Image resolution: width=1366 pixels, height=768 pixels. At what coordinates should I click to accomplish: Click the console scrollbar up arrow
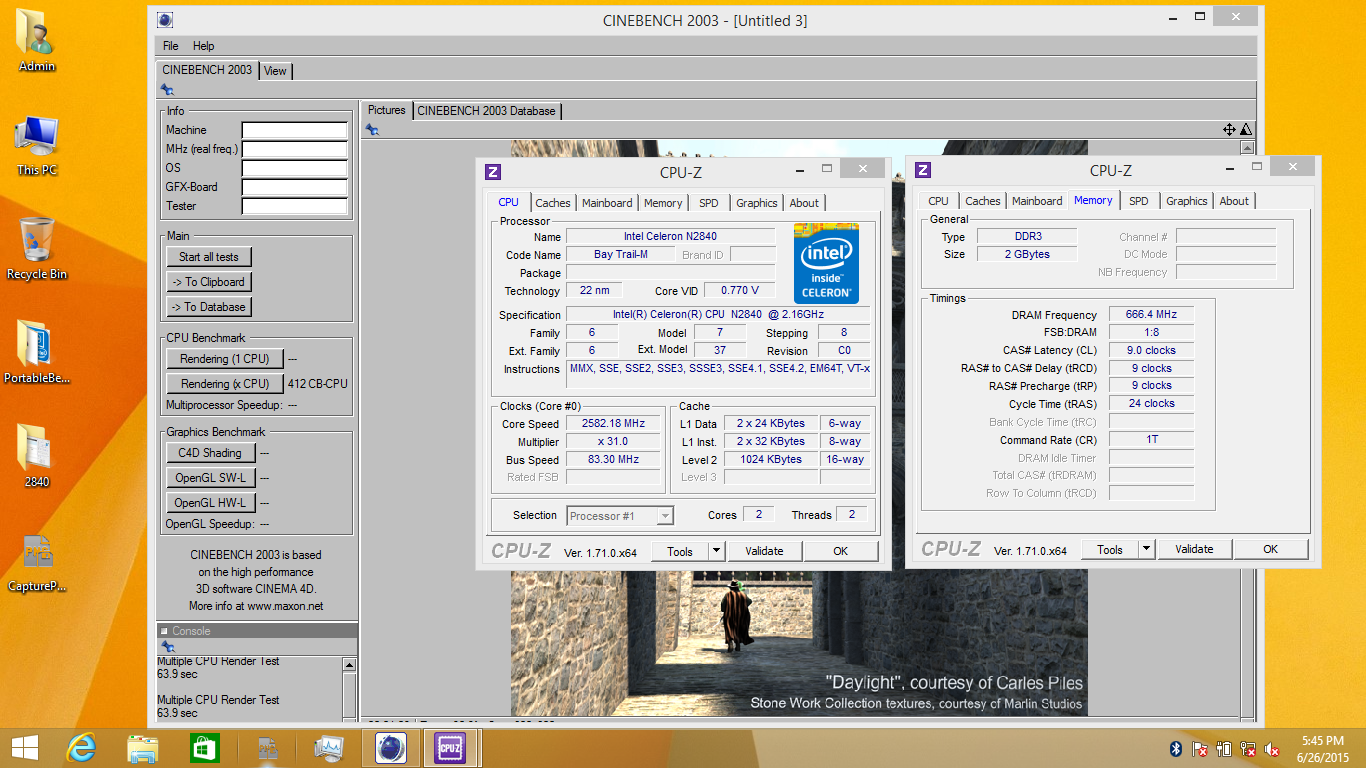(349, 664)
